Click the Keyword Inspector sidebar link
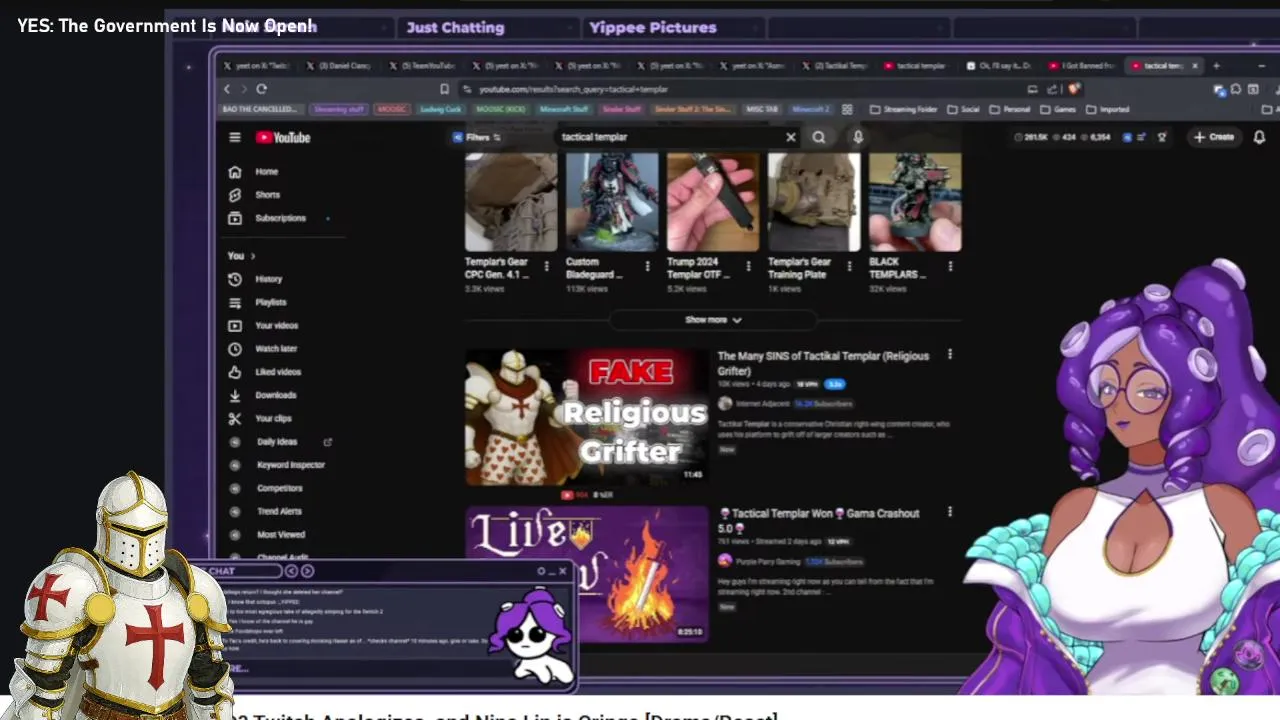This screenshot has width=1280, height=720. click(291, 465)
